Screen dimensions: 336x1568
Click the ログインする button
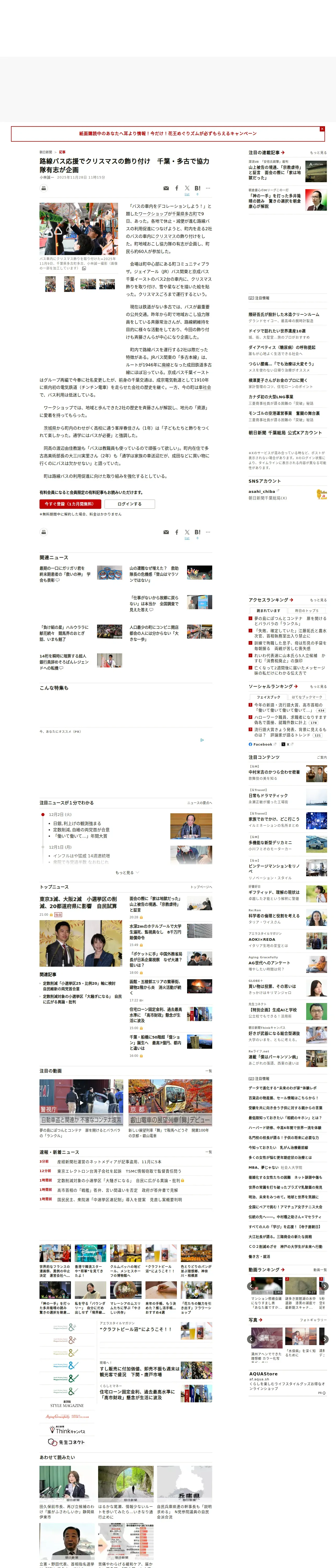[129, 504]
